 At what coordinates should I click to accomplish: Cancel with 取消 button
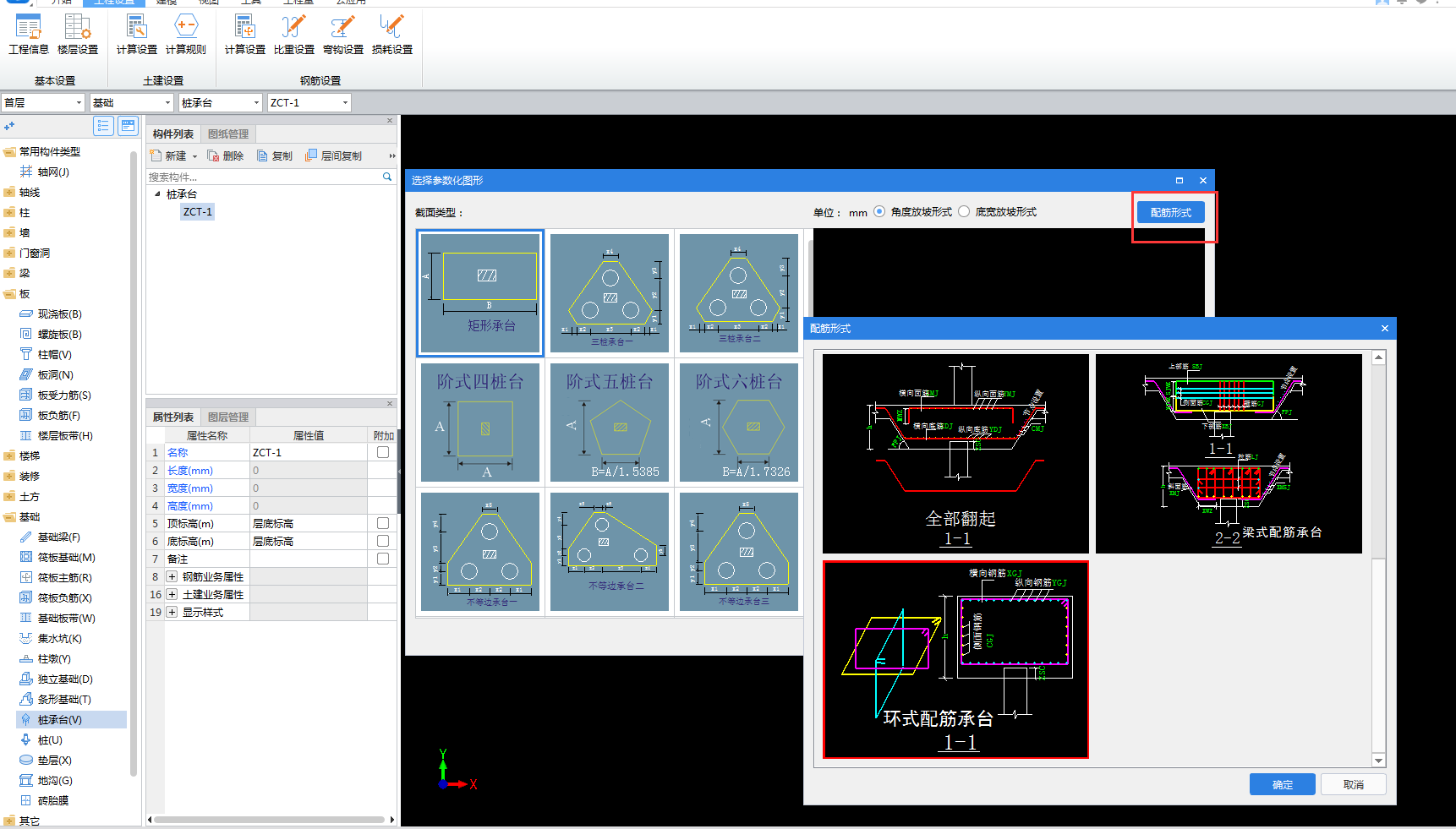click(1353, 784)
